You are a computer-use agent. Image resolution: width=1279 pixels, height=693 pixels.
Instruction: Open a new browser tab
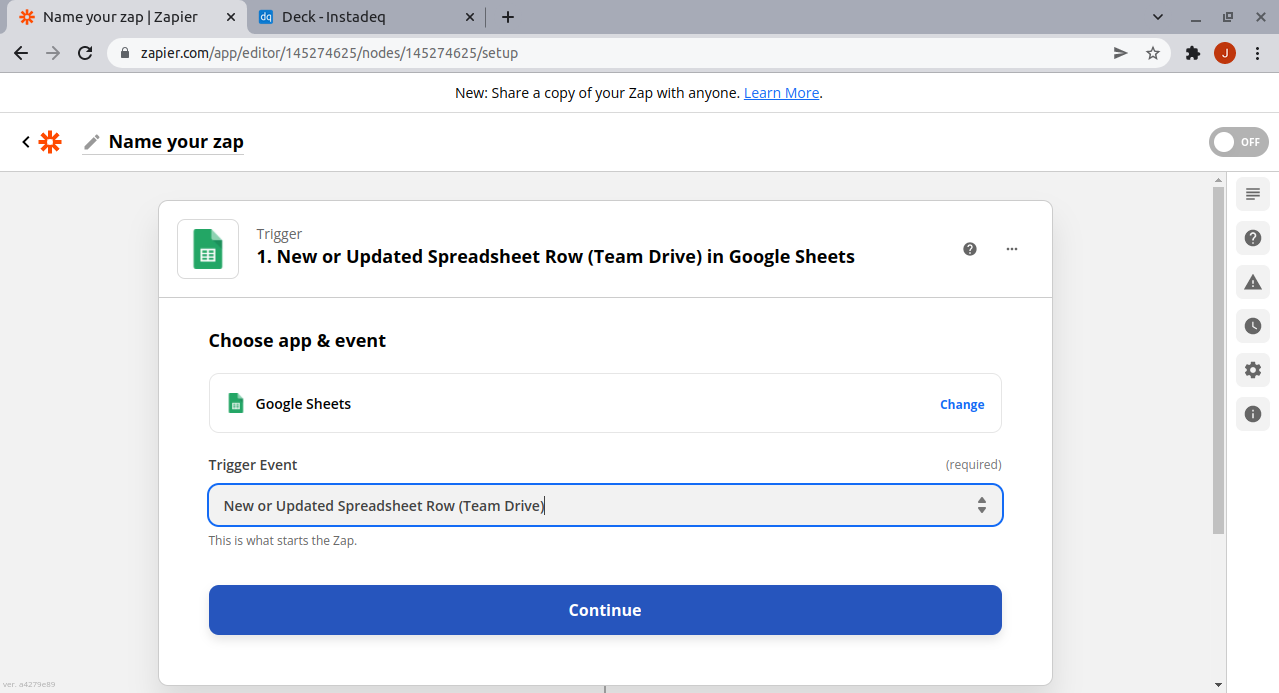(508, 17)
